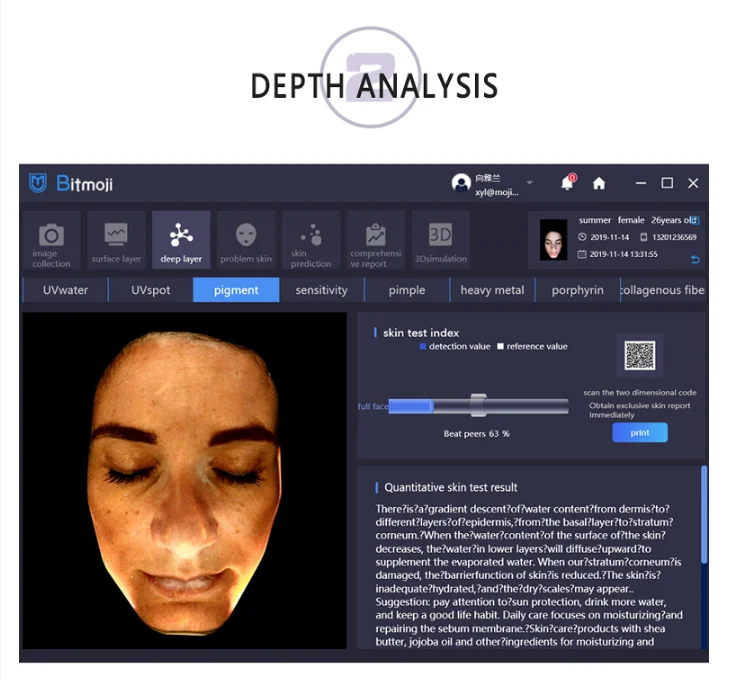Select the deep layer analysis icon
The width and height of the screenshot is (732, 681).
[x=181, y=240]
